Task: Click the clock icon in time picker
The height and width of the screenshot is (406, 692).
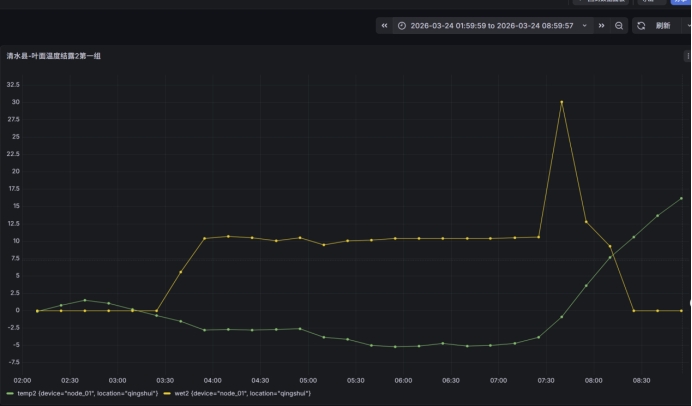Action: coord(402,26)
